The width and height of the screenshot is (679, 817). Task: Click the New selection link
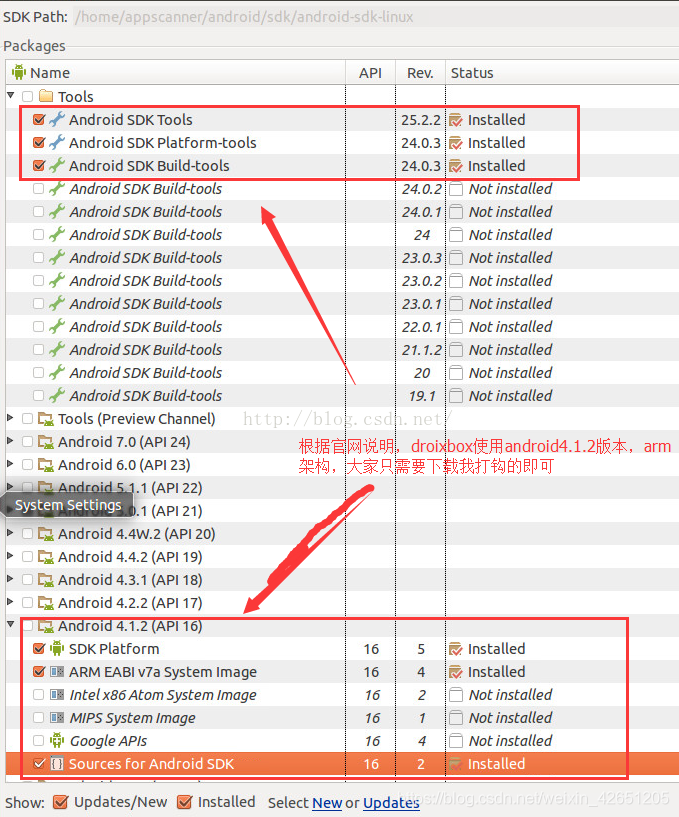tap(327, 803)
